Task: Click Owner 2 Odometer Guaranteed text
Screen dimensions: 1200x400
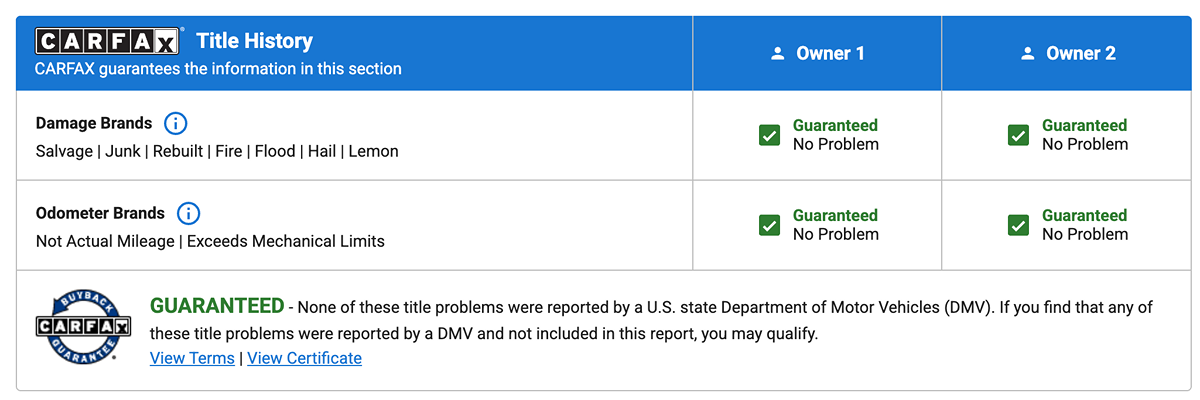Action: click(x=1084, y=216)
